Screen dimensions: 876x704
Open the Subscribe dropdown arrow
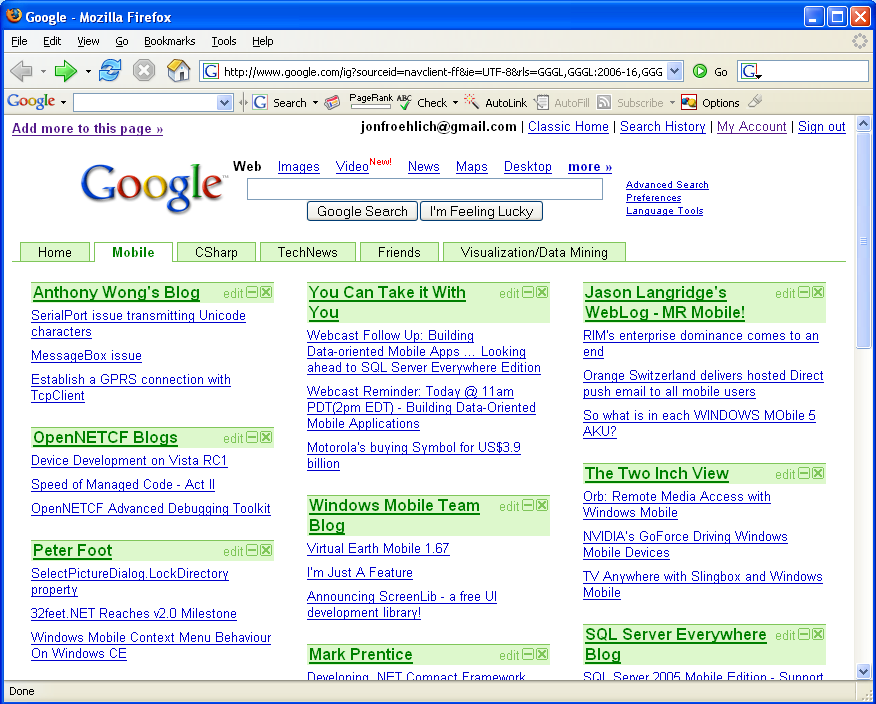click(x=672, y=102)
